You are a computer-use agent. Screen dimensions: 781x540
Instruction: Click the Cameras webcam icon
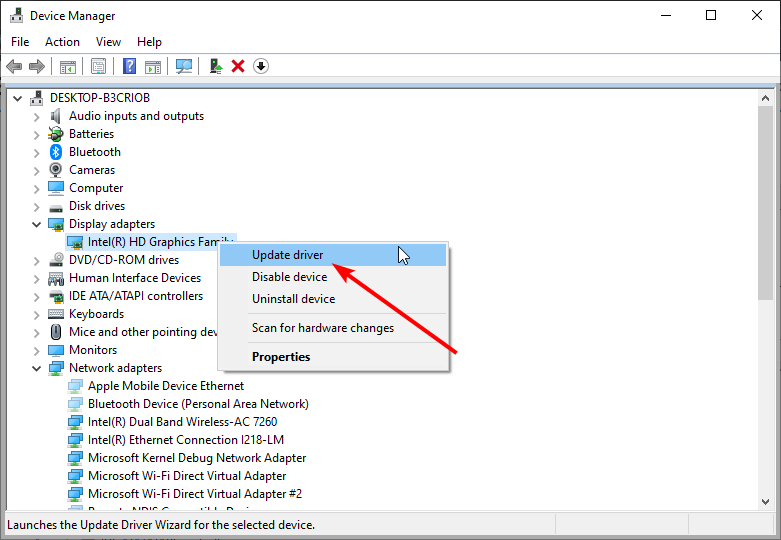pyautogui.click(x=56, y=170)
